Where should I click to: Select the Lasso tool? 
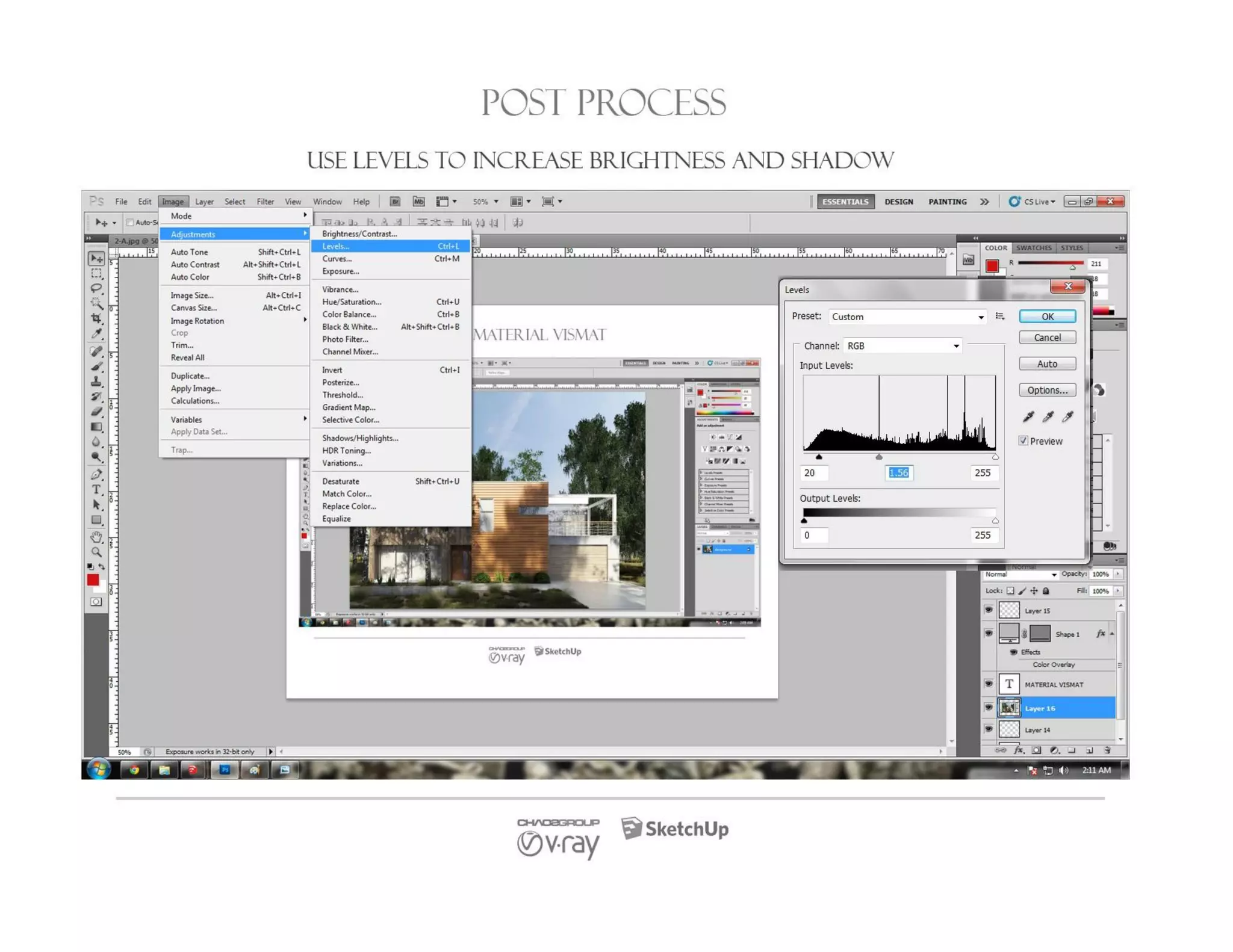pyautogui.click(x=96, y=288)
